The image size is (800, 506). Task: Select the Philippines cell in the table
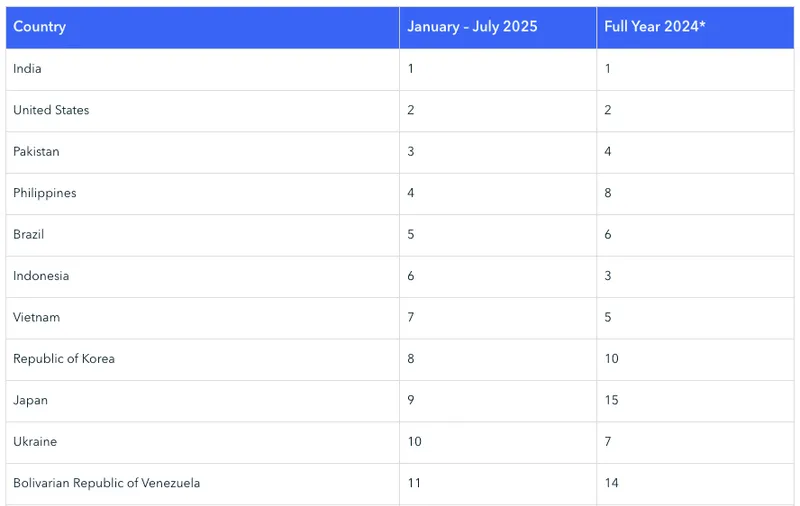coord(45,193)
